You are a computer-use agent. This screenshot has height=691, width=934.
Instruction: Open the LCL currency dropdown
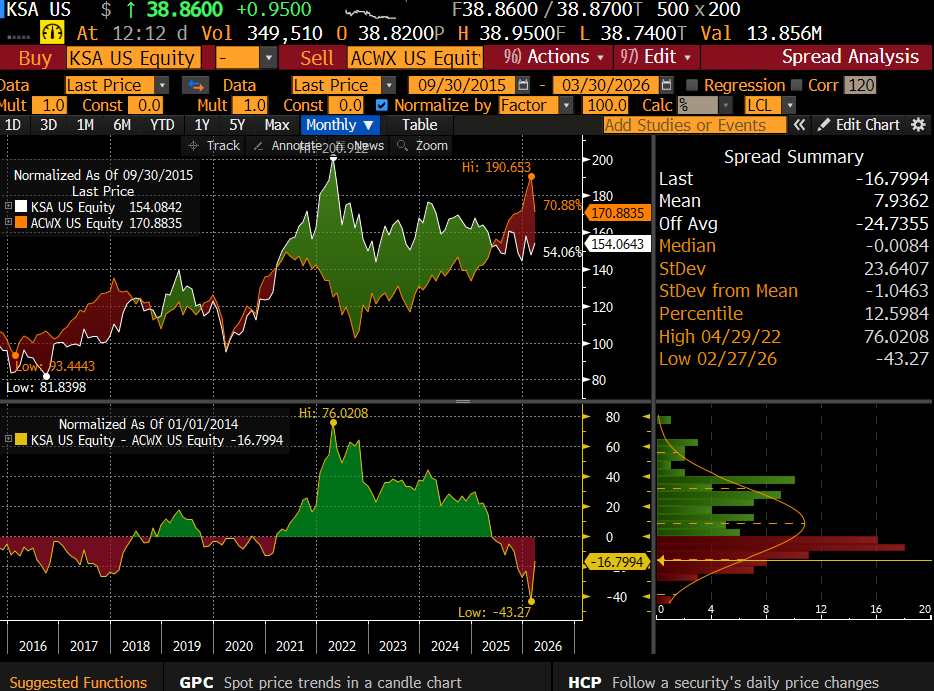pos(763,105)
